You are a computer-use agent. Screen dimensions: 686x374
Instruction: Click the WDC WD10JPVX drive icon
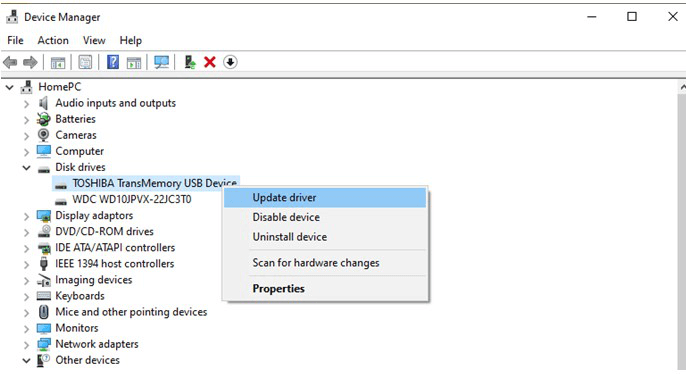(x=61, y=202)
